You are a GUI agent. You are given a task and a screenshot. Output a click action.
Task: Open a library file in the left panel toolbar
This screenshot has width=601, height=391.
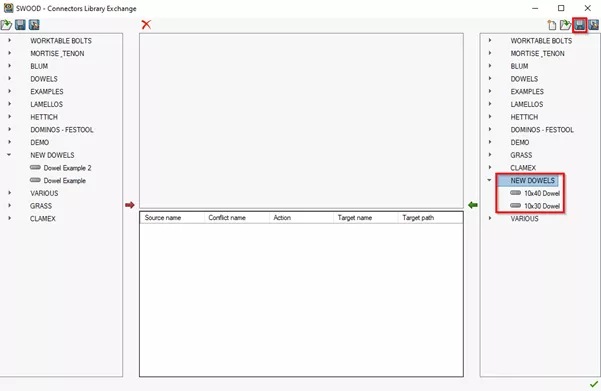[6, 25]
